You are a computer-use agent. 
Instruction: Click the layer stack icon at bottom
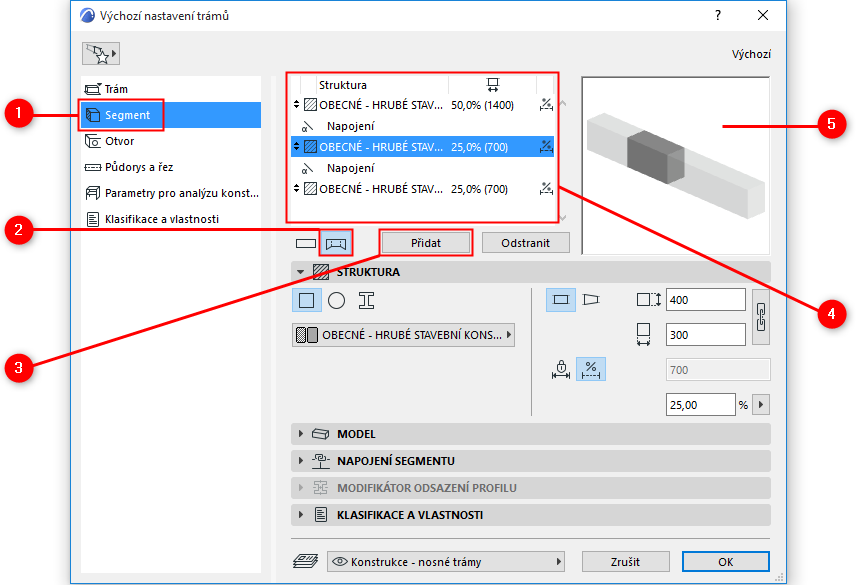[x=306, y=561]
